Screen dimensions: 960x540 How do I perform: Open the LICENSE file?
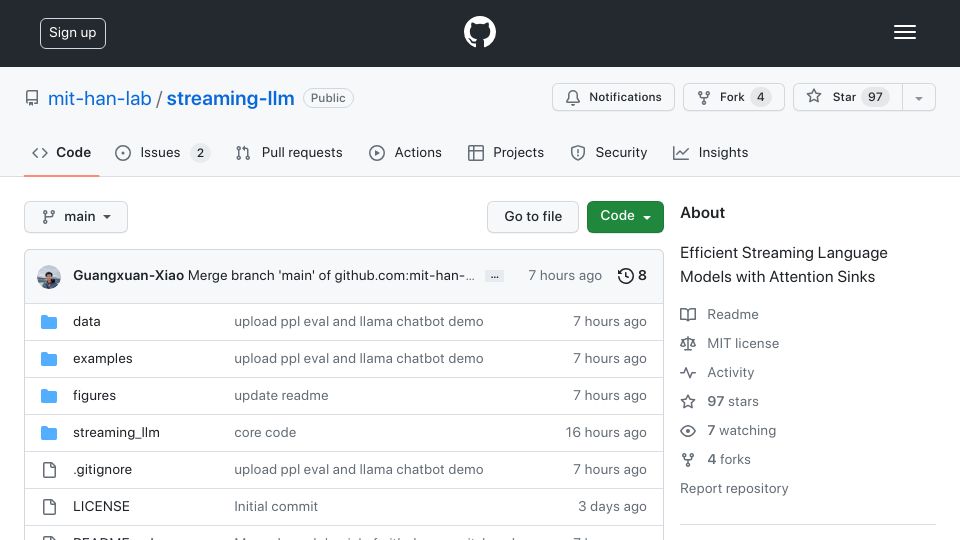101,506
